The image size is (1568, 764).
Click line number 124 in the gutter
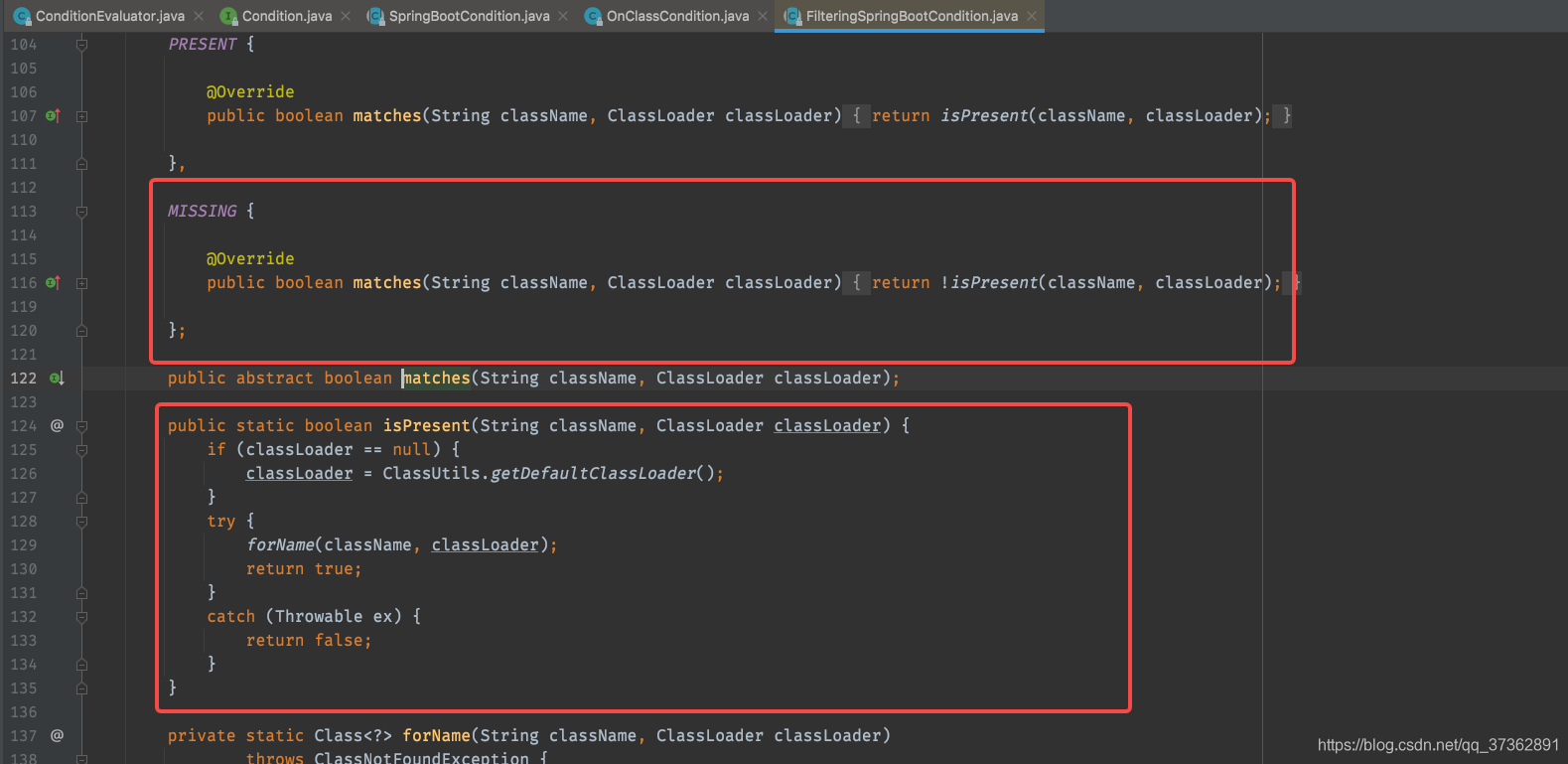[x=24, y=425]
